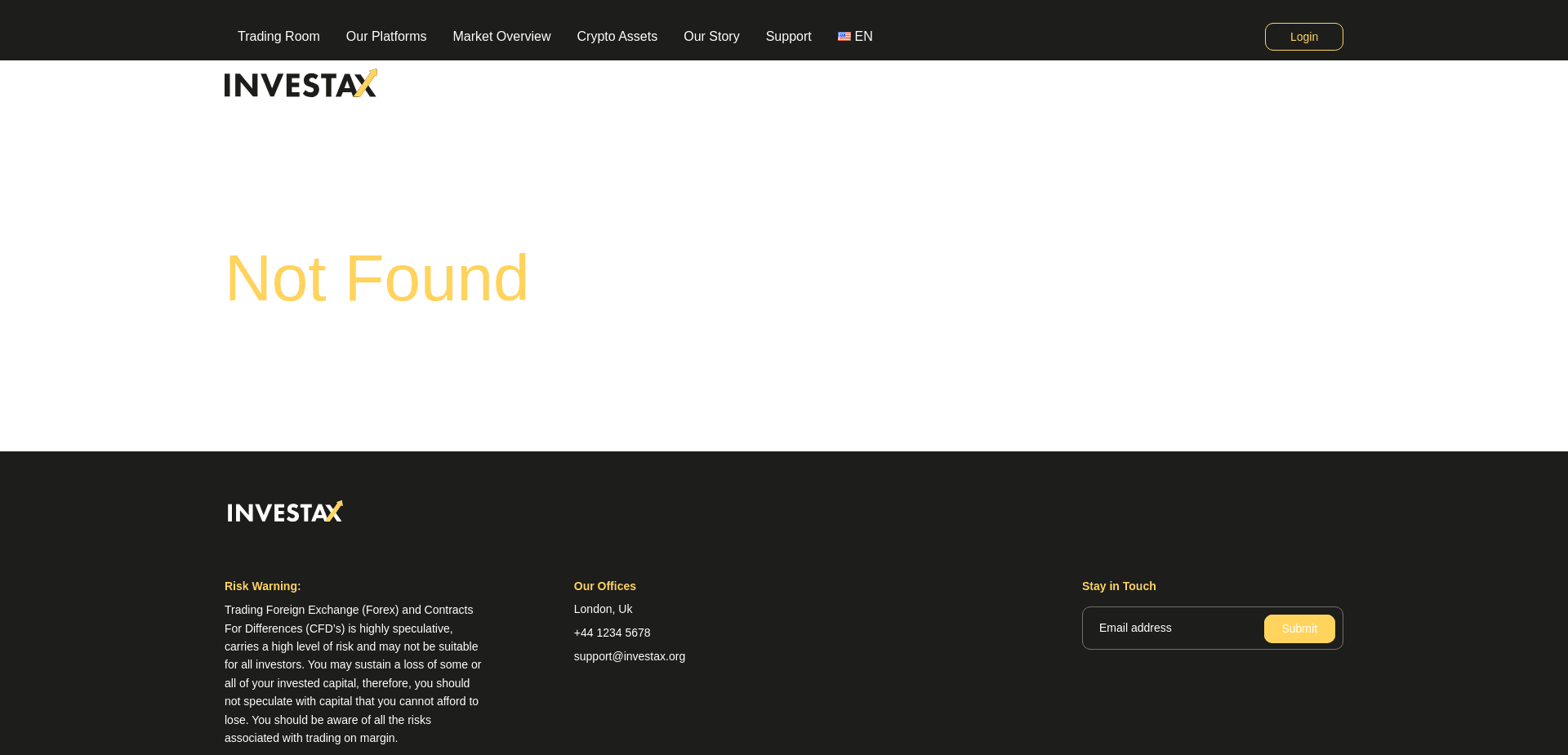The height and width of the screenshot is (755, 1568).
Task: Click the Stay in Touch heading
Action: click(x=1119, y=586)
